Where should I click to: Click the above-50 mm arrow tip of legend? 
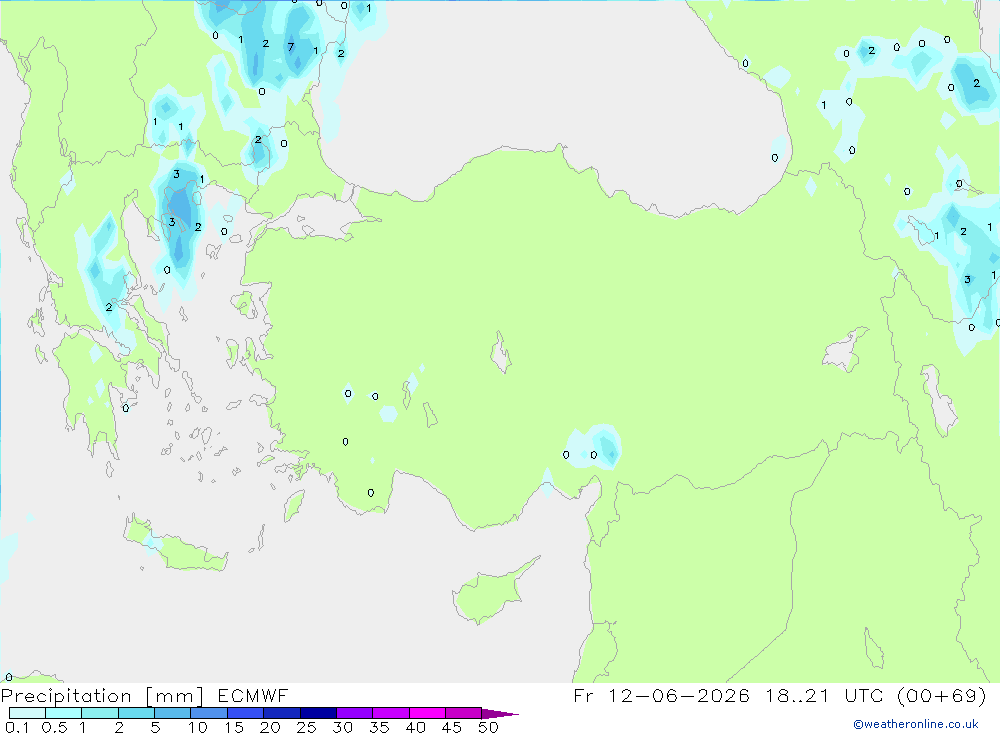pyautogui.click(x=500, y=714)
